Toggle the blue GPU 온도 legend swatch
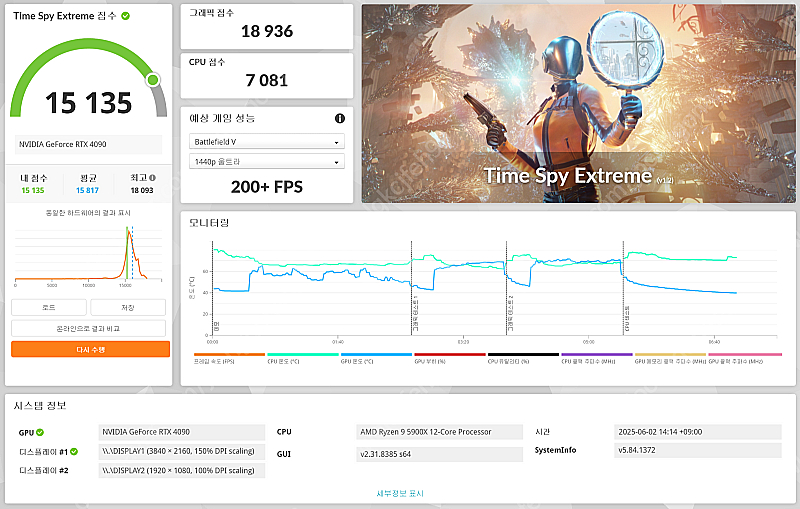 point(377,354)
